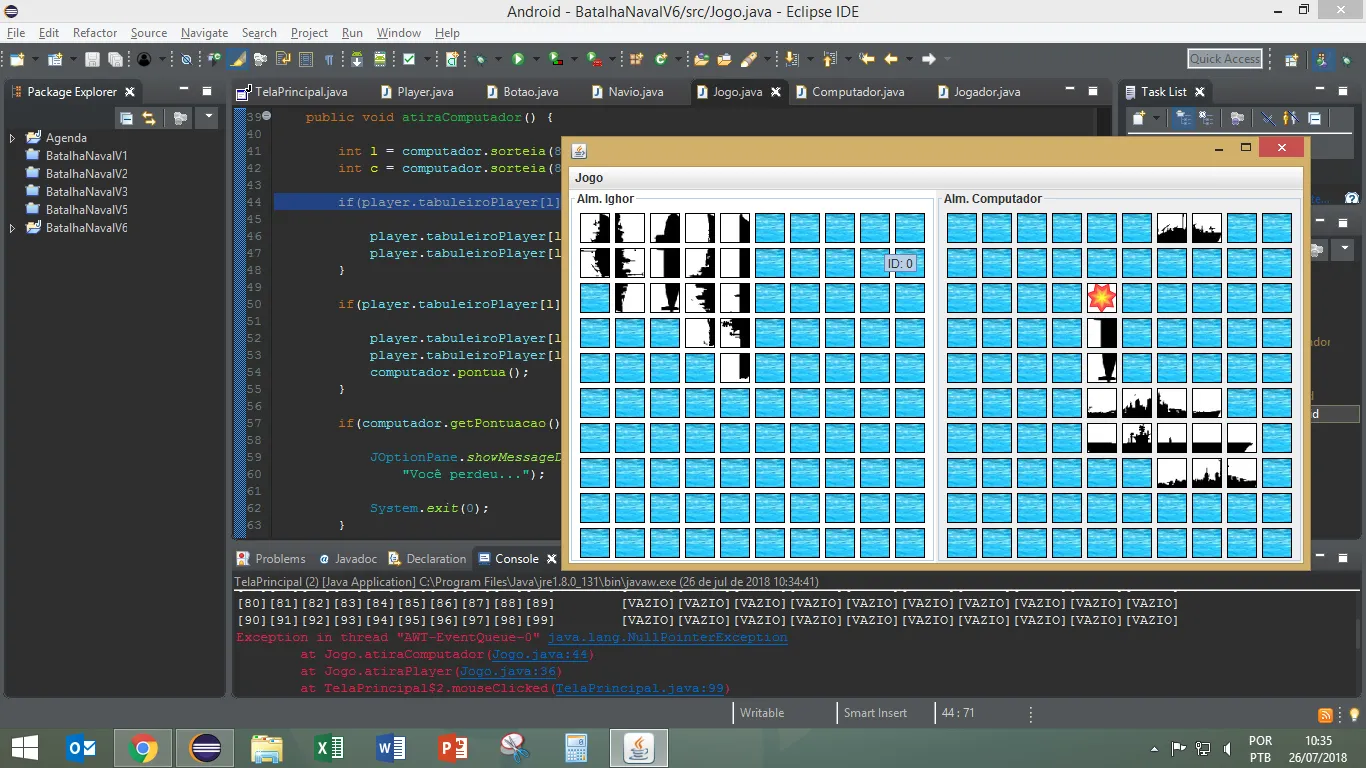Toggle Show Whitespace Characters pilcrow icon
The image size is (1366, 768).
(329, 60)
